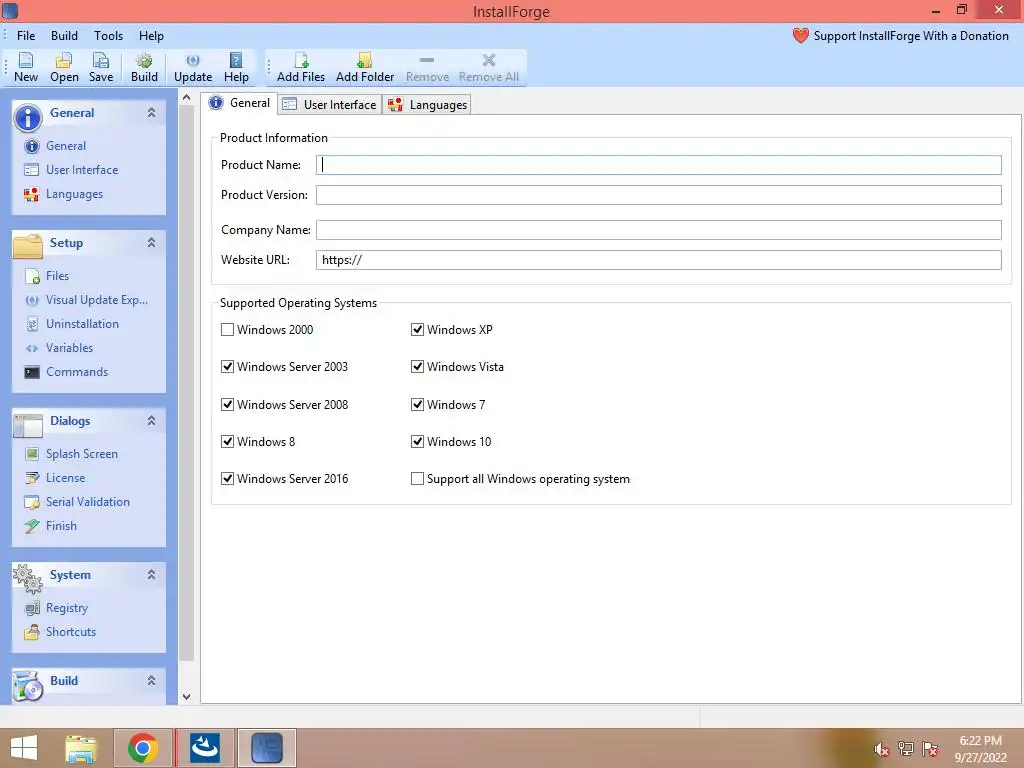The width and height of the screenshot is (1024, 768).
Task: Click the clock in the system tray
Action: pyautogui.click(x=980, y=749)
